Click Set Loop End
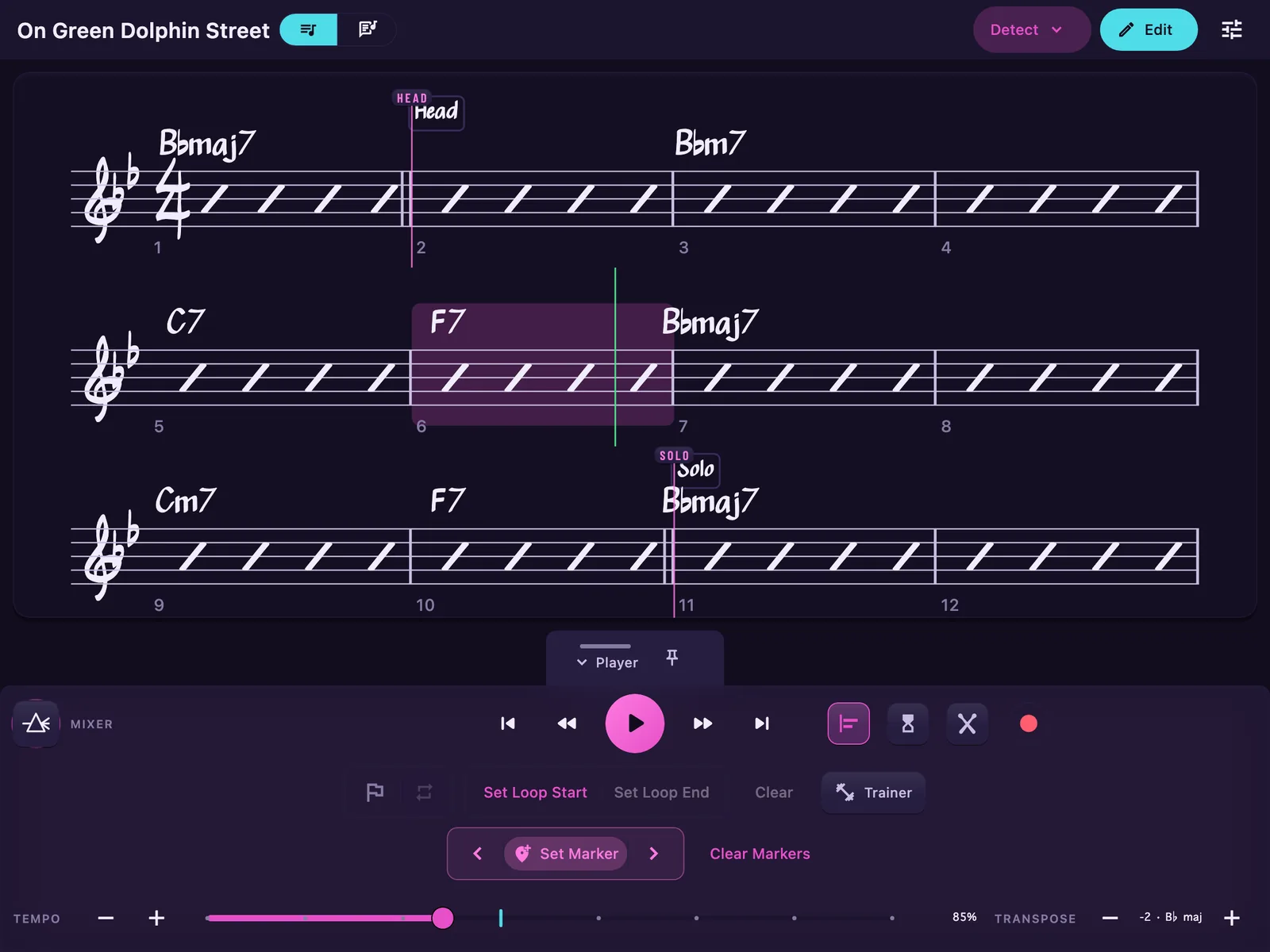 click(x=662, y=793)
